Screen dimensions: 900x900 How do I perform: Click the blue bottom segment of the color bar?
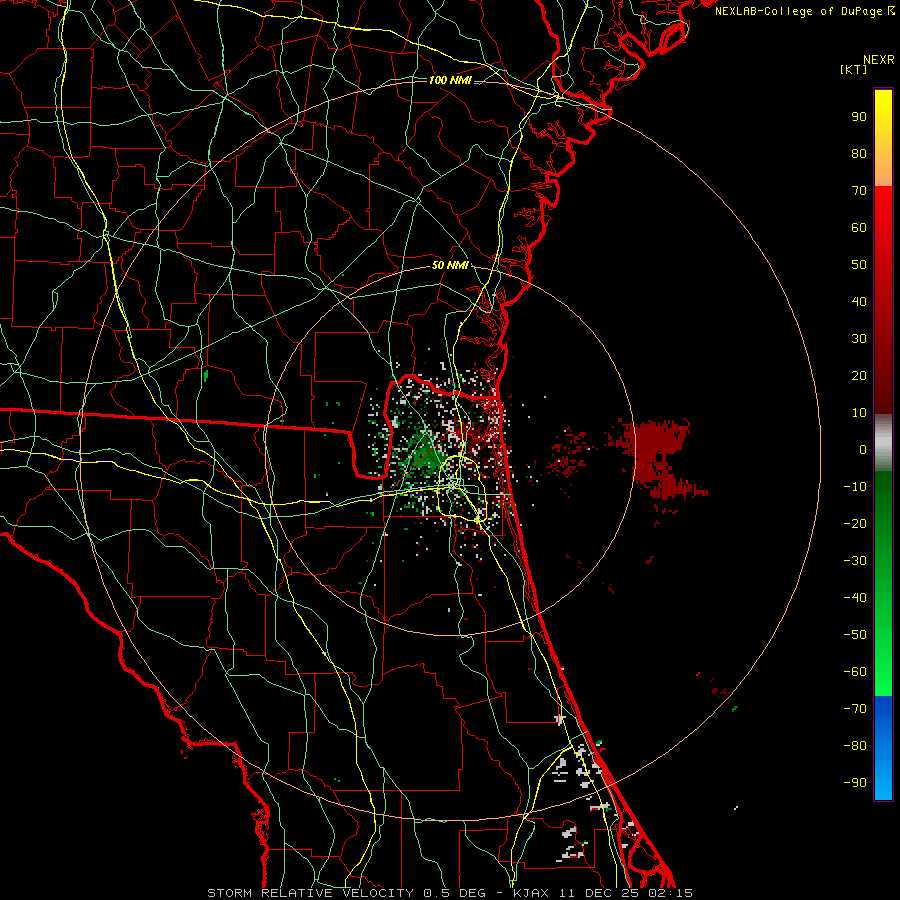point(883,748)
